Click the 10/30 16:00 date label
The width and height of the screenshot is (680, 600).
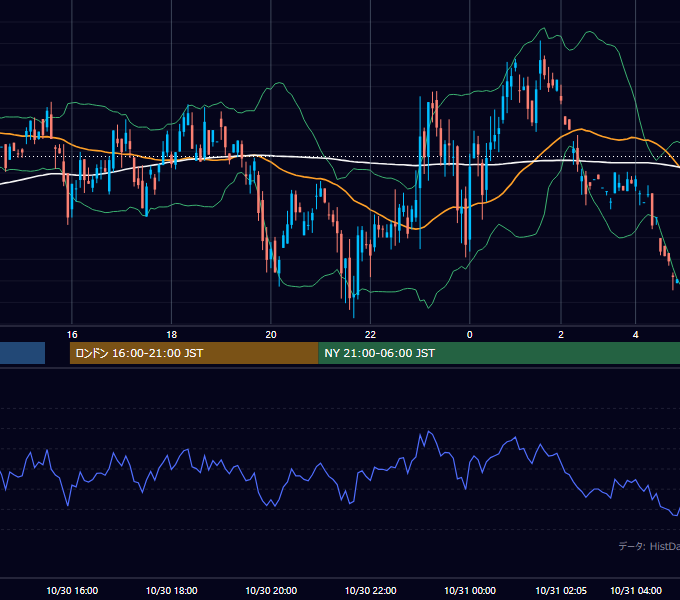[72, 590]
